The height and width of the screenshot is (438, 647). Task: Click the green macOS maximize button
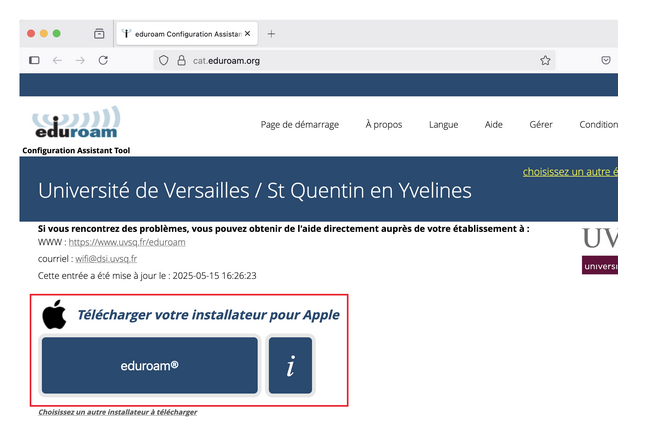click(x=57, y=33)
